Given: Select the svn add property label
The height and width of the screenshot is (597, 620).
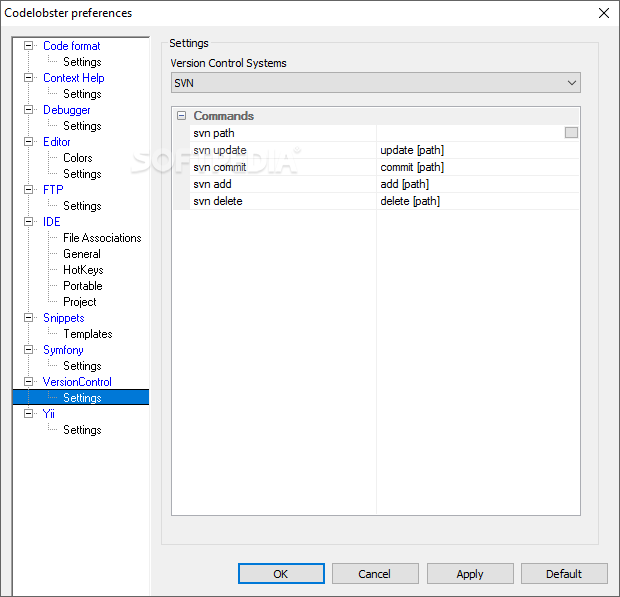Looking at the screenshot, I should coord(212,184).
